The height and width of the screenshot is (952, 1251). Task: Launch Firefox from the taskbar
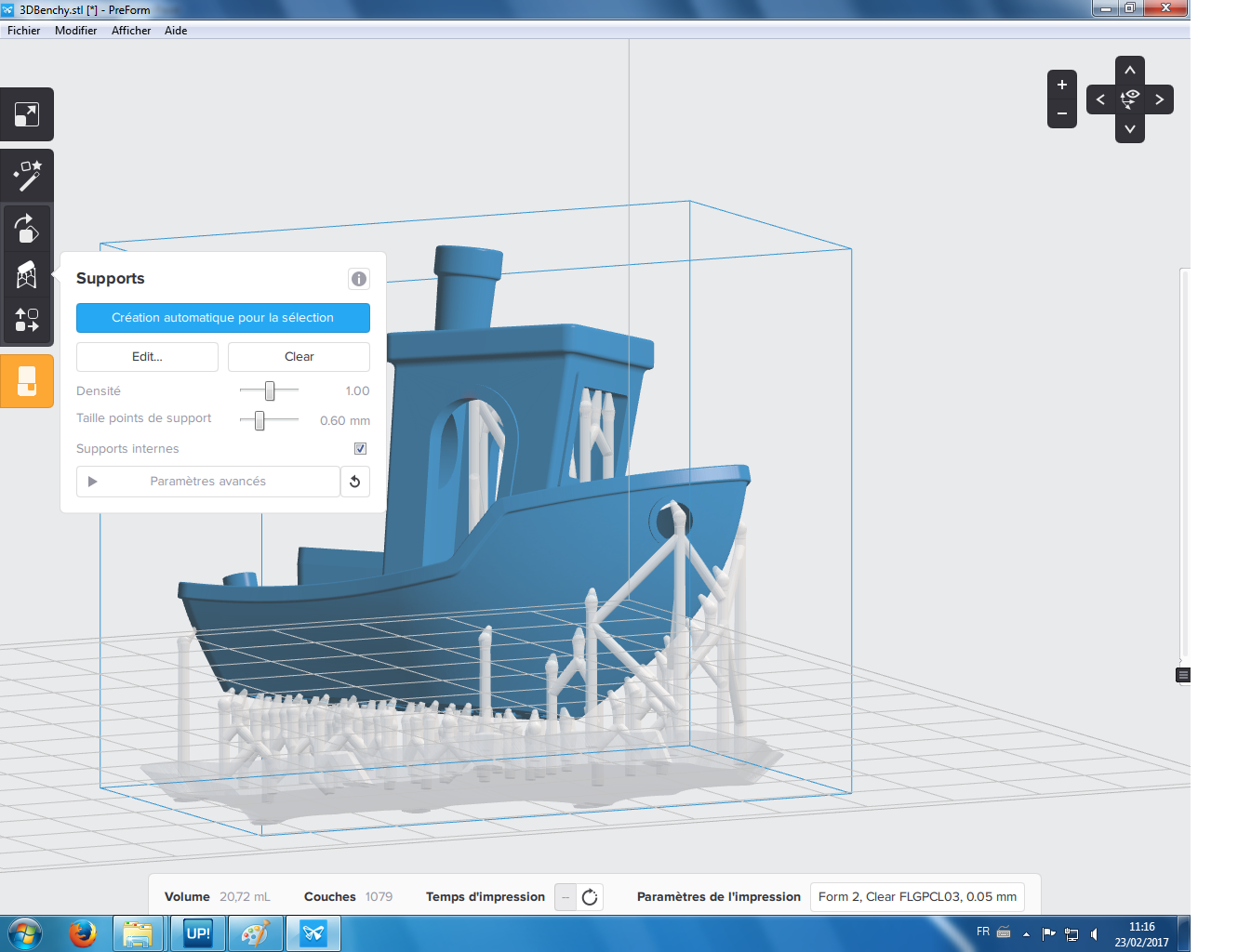pyautogui.click(x=83, y=933)
